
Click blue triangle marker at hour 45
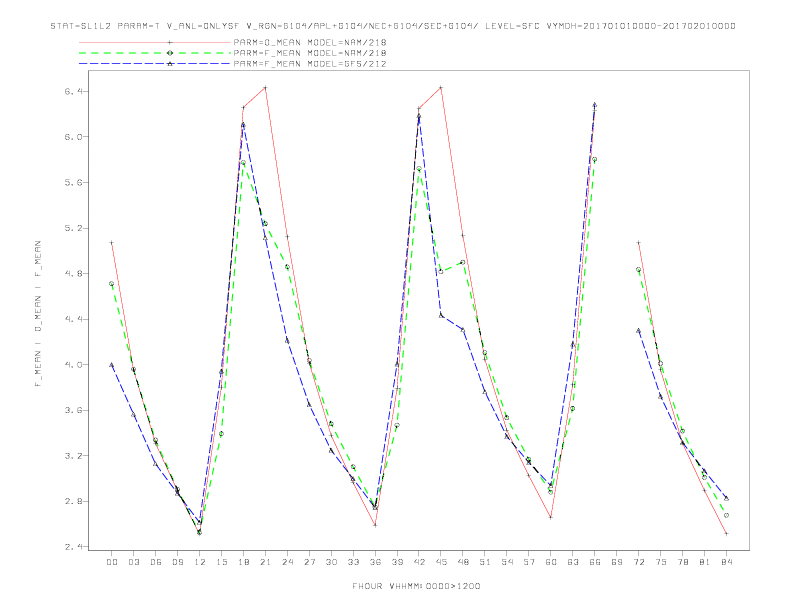(x=441, y=315)
